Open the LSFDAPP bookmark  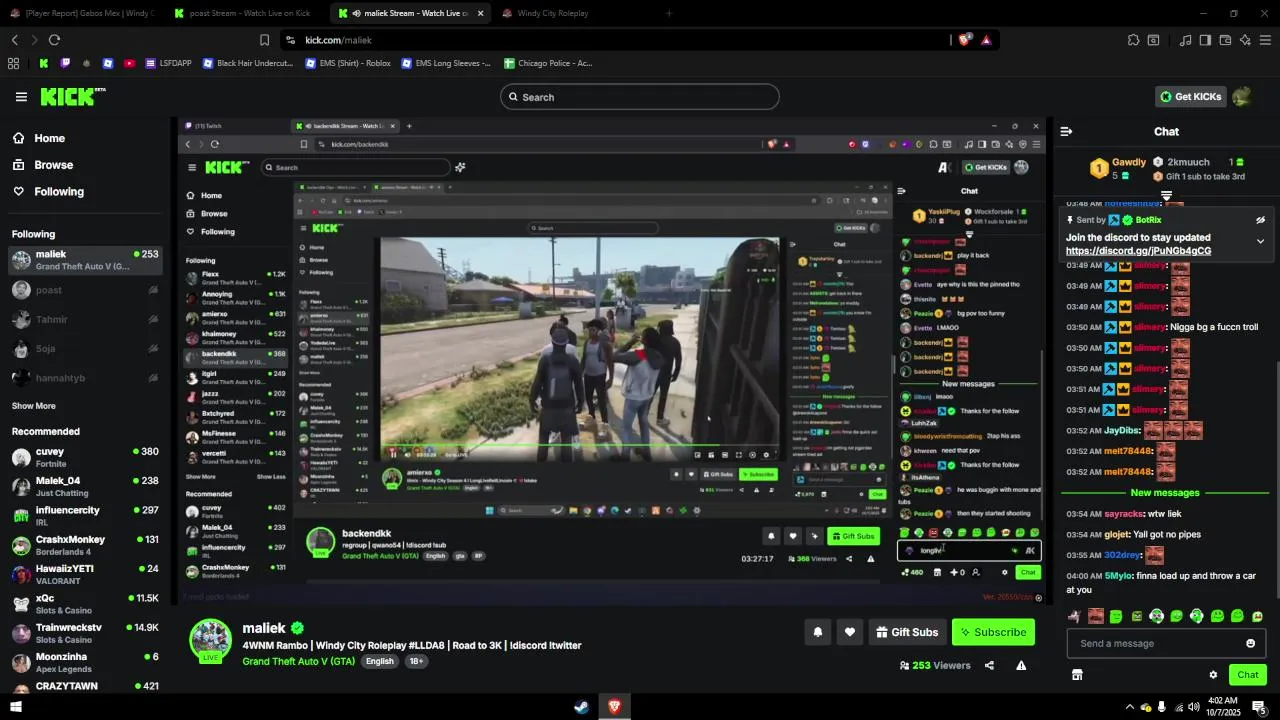point(168,63)
